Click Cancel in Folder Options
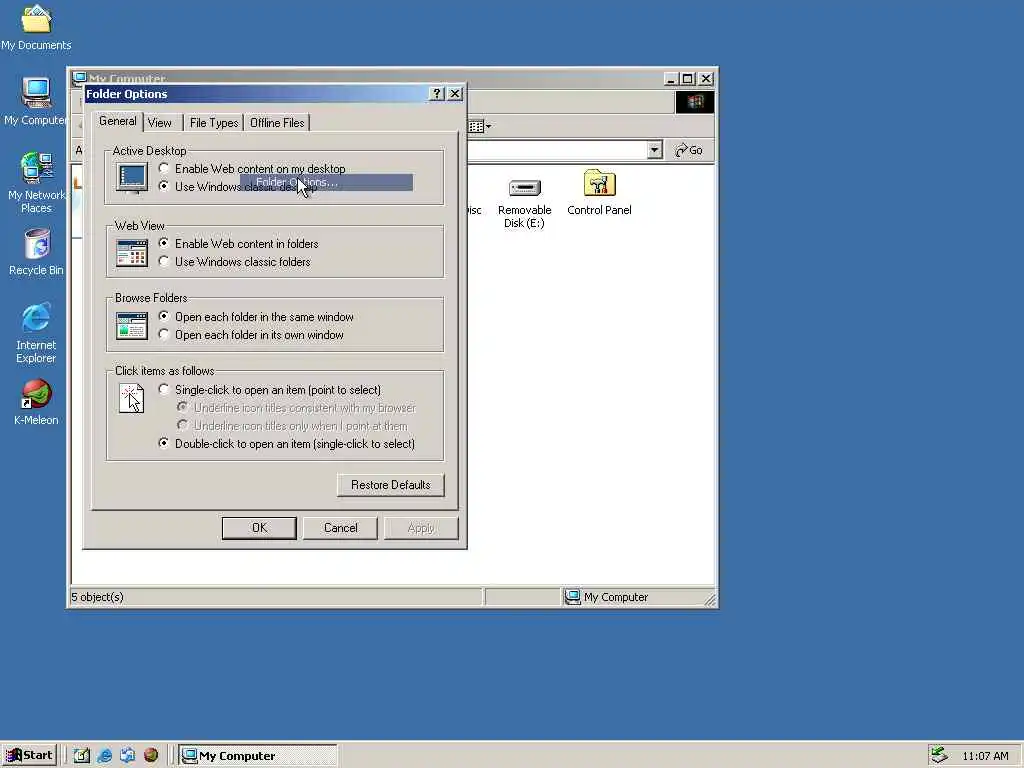Viewport: 1024px width, 768px height. click(x=340, y=528)
